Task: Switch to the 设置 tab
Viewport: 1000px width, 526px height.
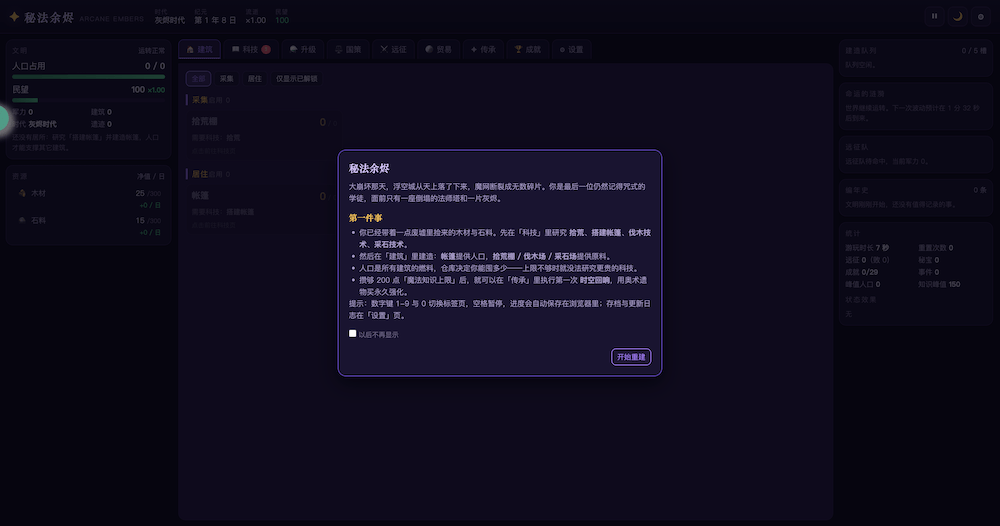Action: [x=571, y=49]
